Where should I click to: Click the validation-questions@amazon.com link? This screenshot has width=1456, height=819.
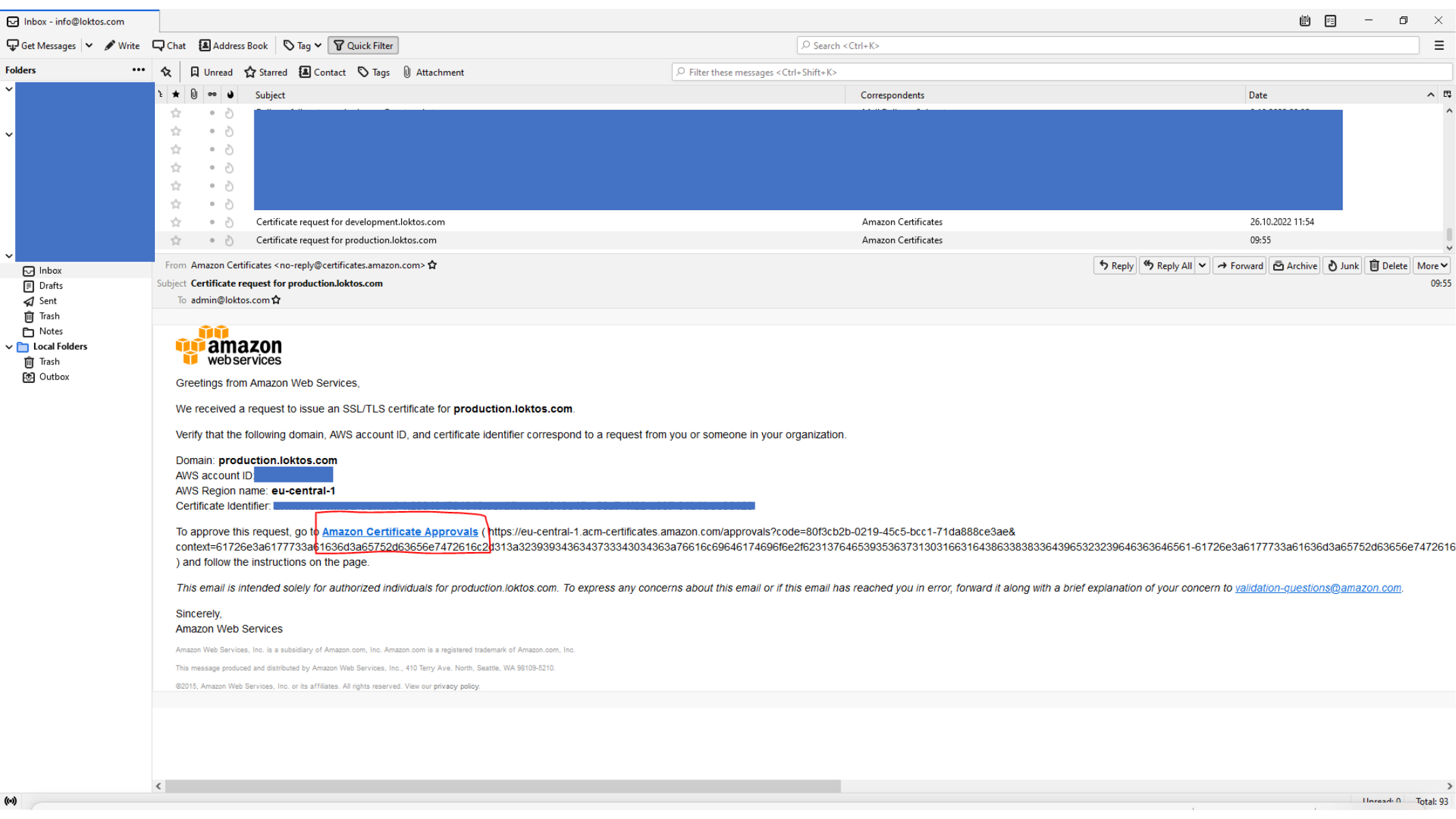pyautogui.click(x=1318, y=588)
